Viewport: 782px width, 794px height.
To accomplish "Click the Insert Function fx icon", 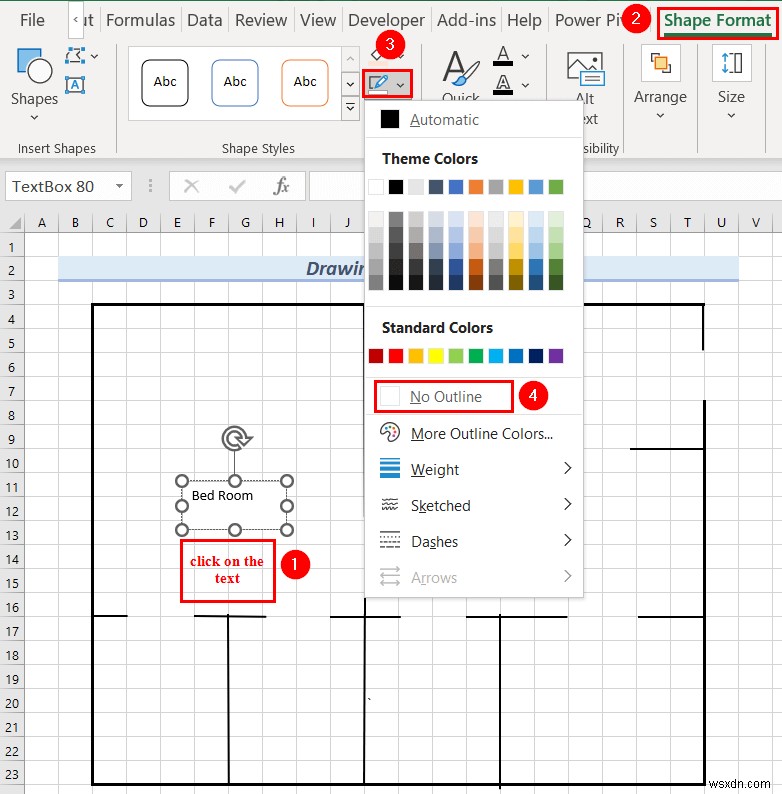I will click(281, 186).
